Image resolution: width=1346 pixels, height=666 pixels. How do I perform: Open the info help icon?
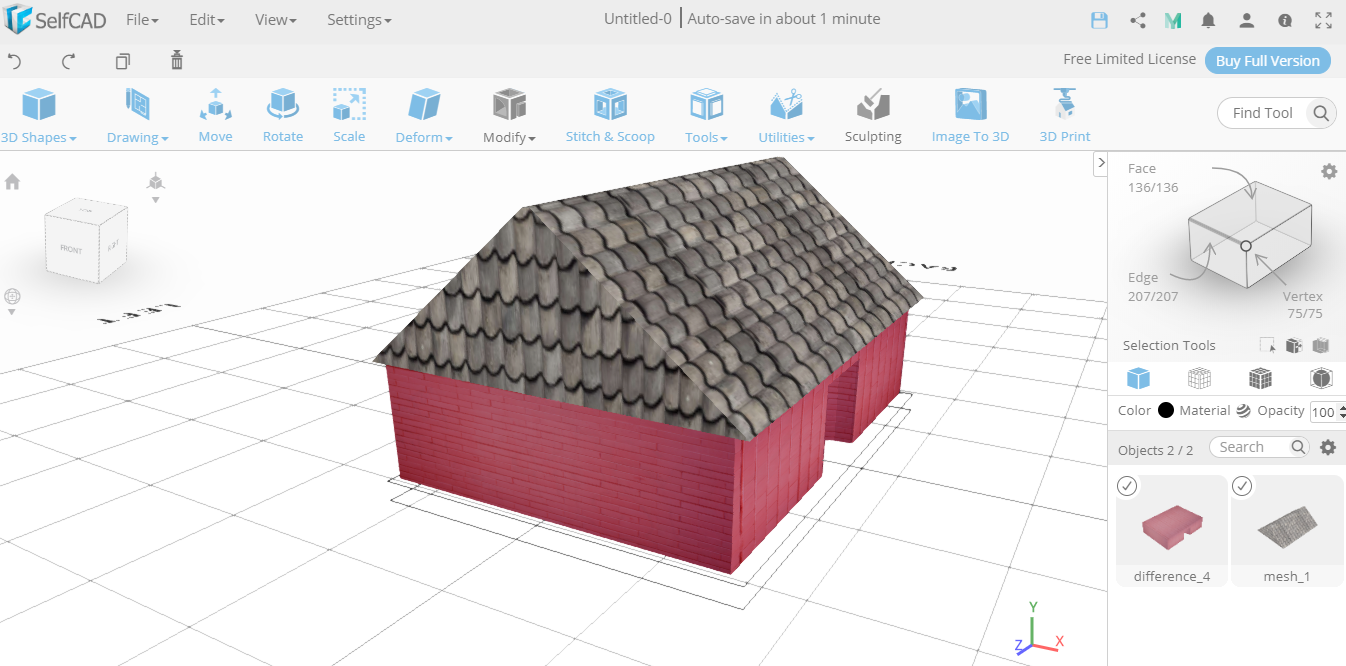[1285, 20]
